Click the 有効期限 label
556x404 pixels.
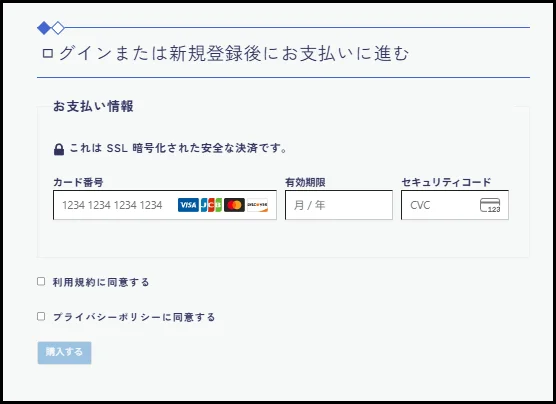click(305, 182)
